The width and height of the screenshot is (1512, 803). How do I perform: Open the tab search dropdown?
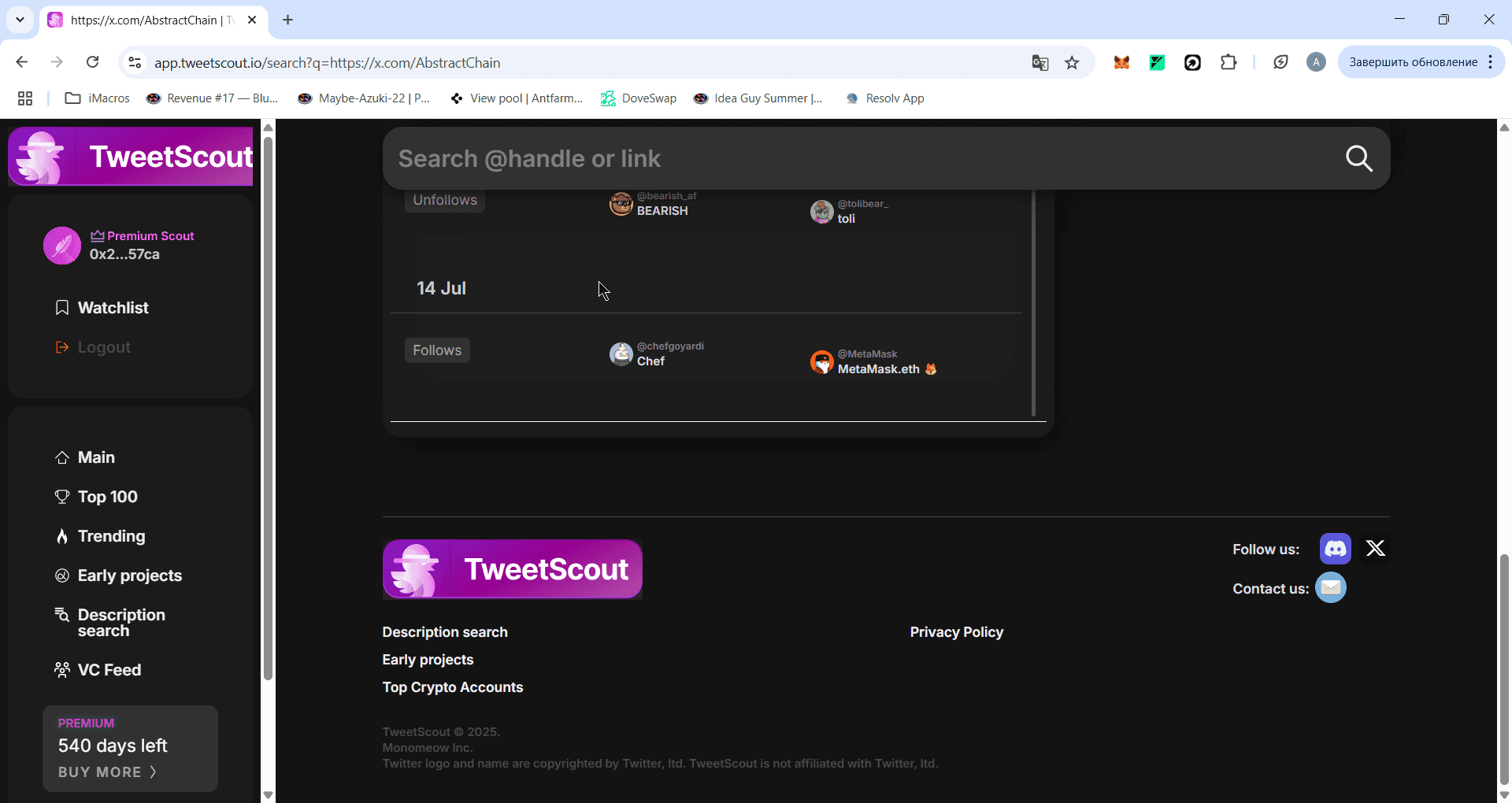tap(20, 20)
